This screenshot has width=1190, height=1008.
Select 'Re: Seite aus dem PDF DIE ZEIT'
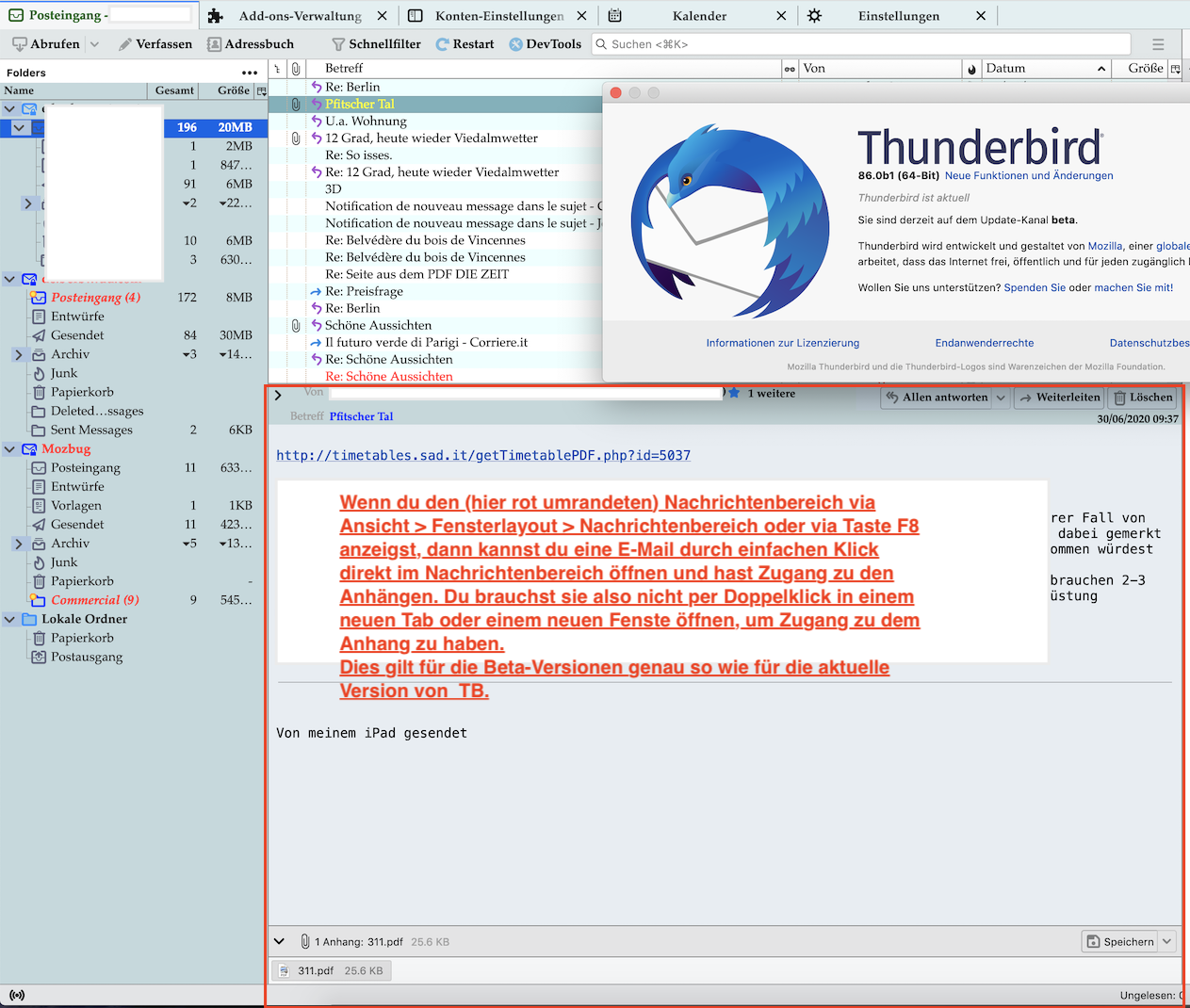(x=416, y=274)
